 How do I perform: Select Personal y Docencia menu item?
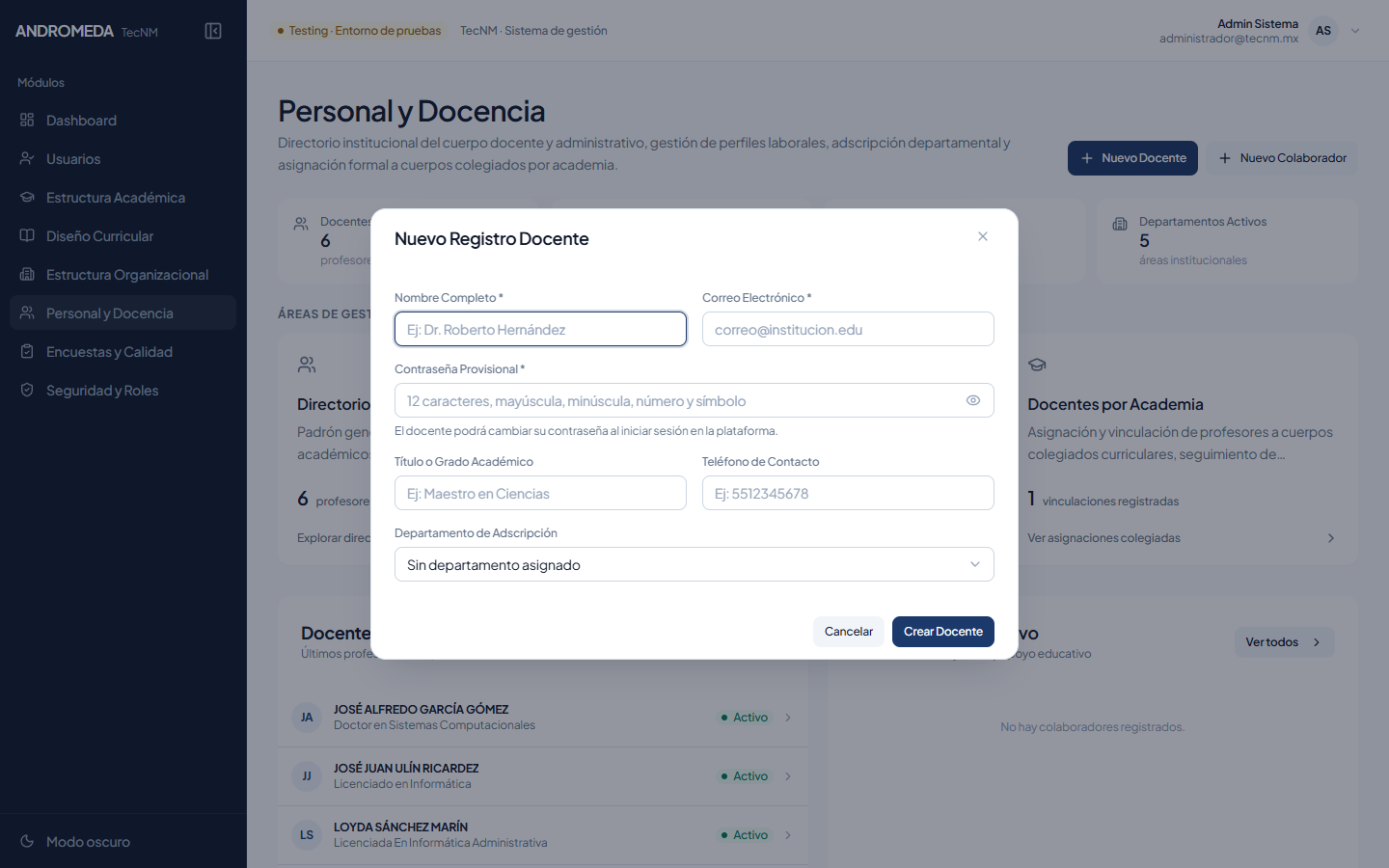pyautogui.click(x=123, y=312)
